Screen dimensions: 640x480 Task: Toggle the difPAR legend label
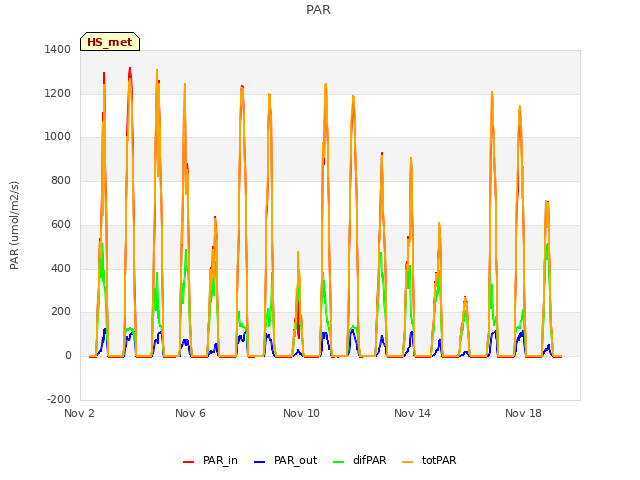click(369, 460)
